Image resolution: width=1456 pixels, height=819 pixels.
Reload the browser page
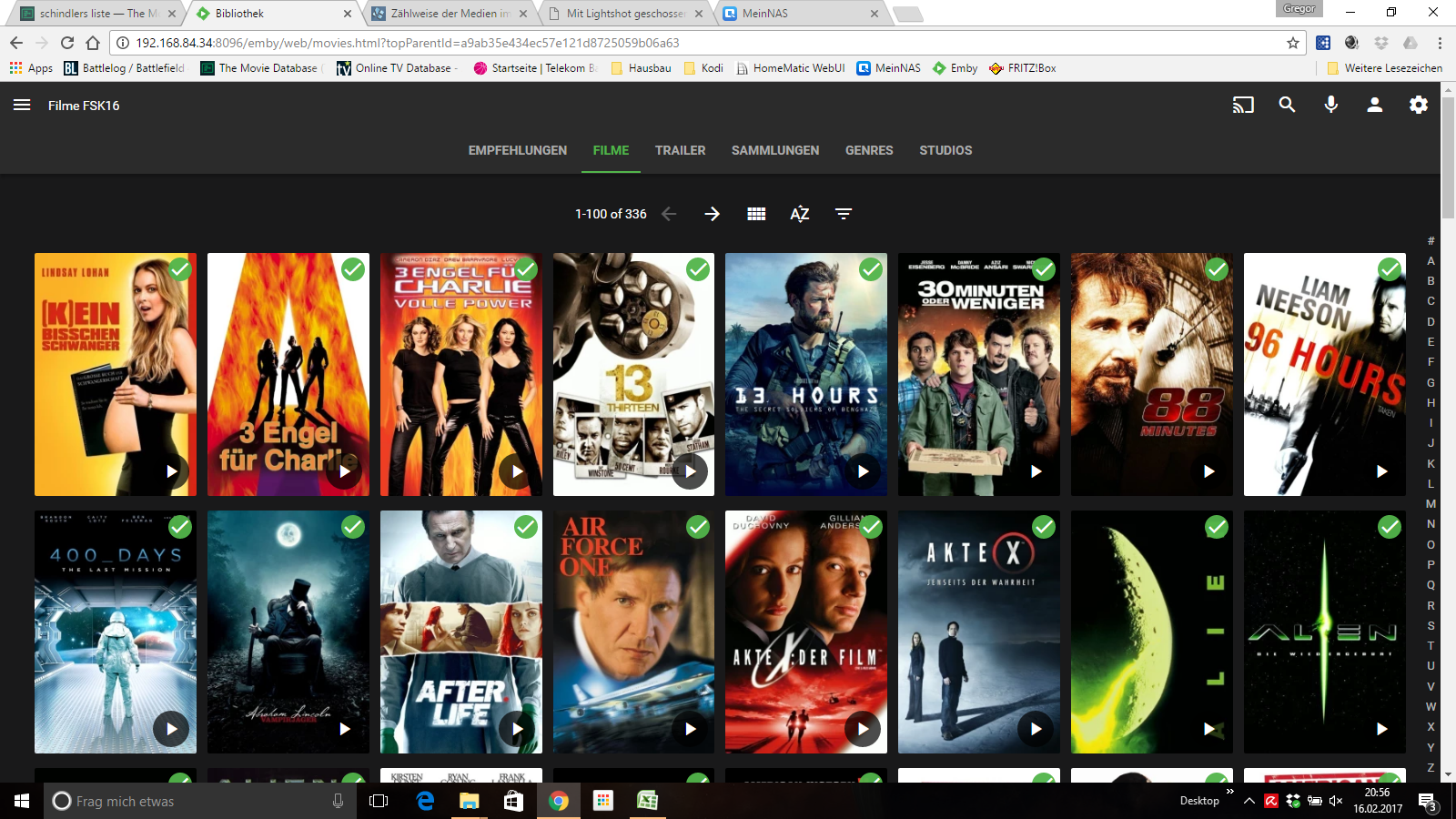67,43
